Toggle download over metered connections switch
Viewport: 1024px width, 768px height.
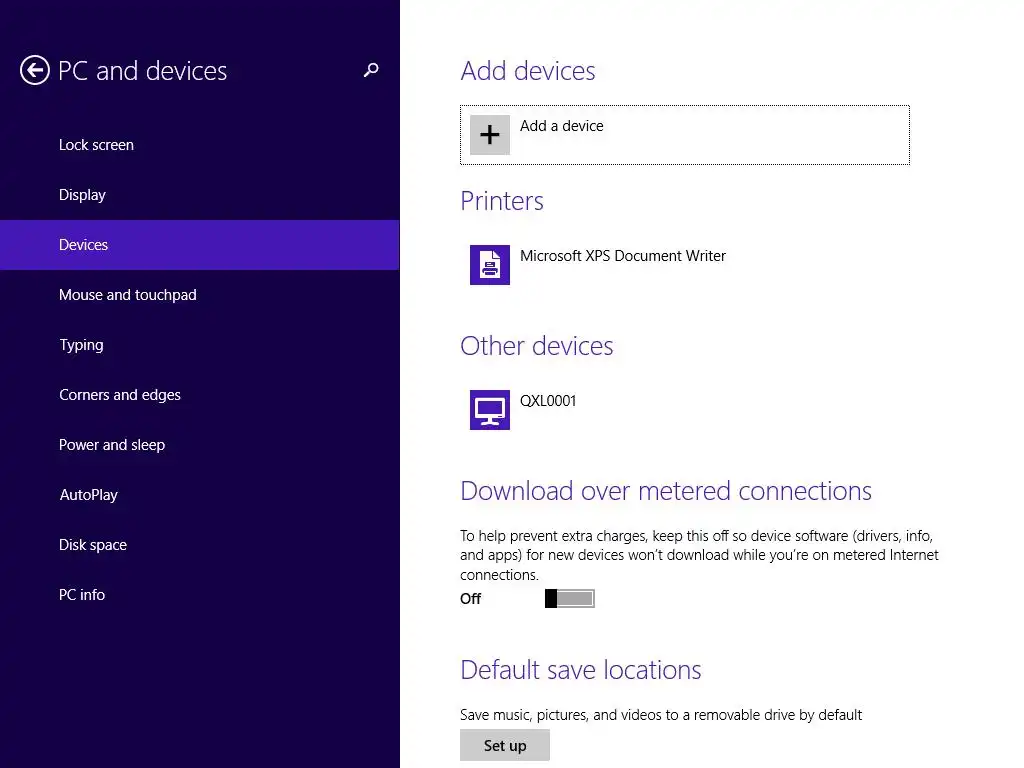pyautogui.click(x=570, y=598)
